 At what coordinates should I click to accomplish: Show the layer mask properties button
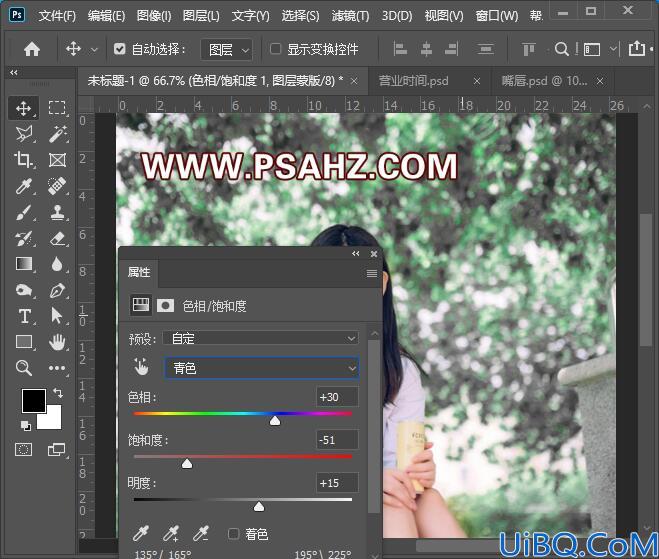point(165,306)
